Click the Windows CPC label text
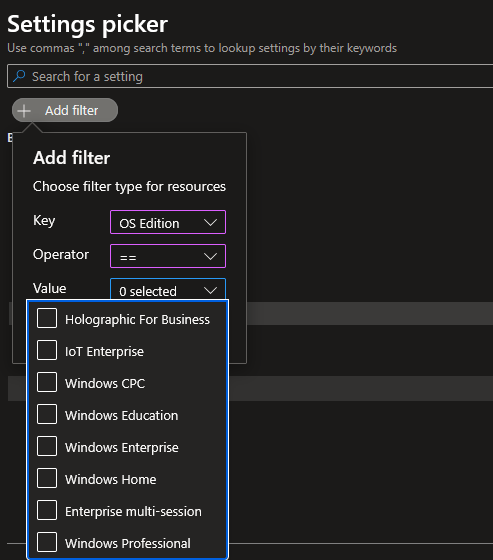The width and height of the screenshot is (493, 560). coord(105,384)
